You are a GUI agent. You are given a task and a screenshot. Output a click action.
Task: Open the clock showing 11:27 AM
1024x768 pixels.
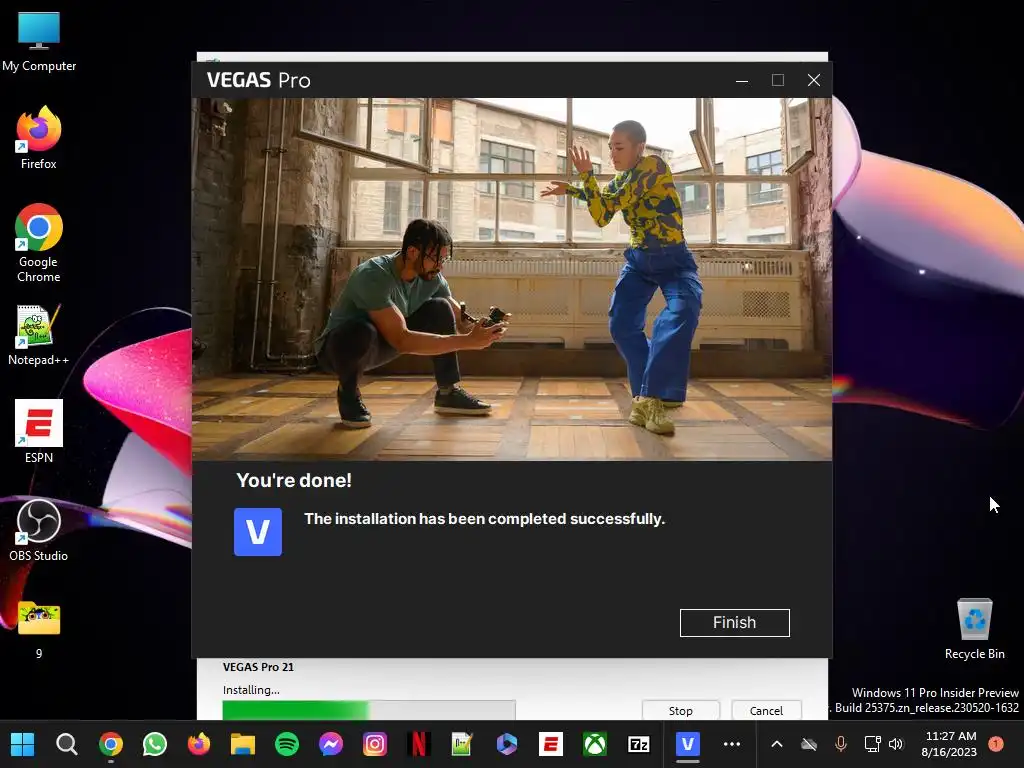950,744
